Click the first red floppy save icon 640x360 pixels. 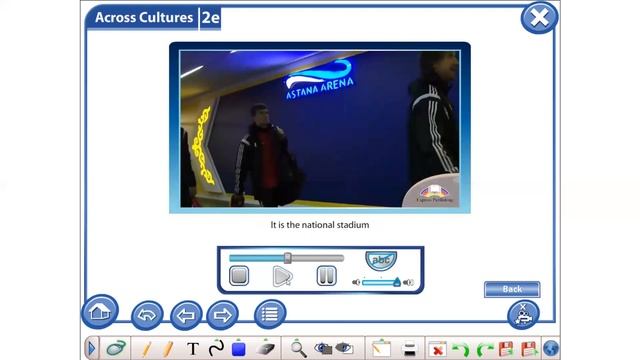pos(506,349)
